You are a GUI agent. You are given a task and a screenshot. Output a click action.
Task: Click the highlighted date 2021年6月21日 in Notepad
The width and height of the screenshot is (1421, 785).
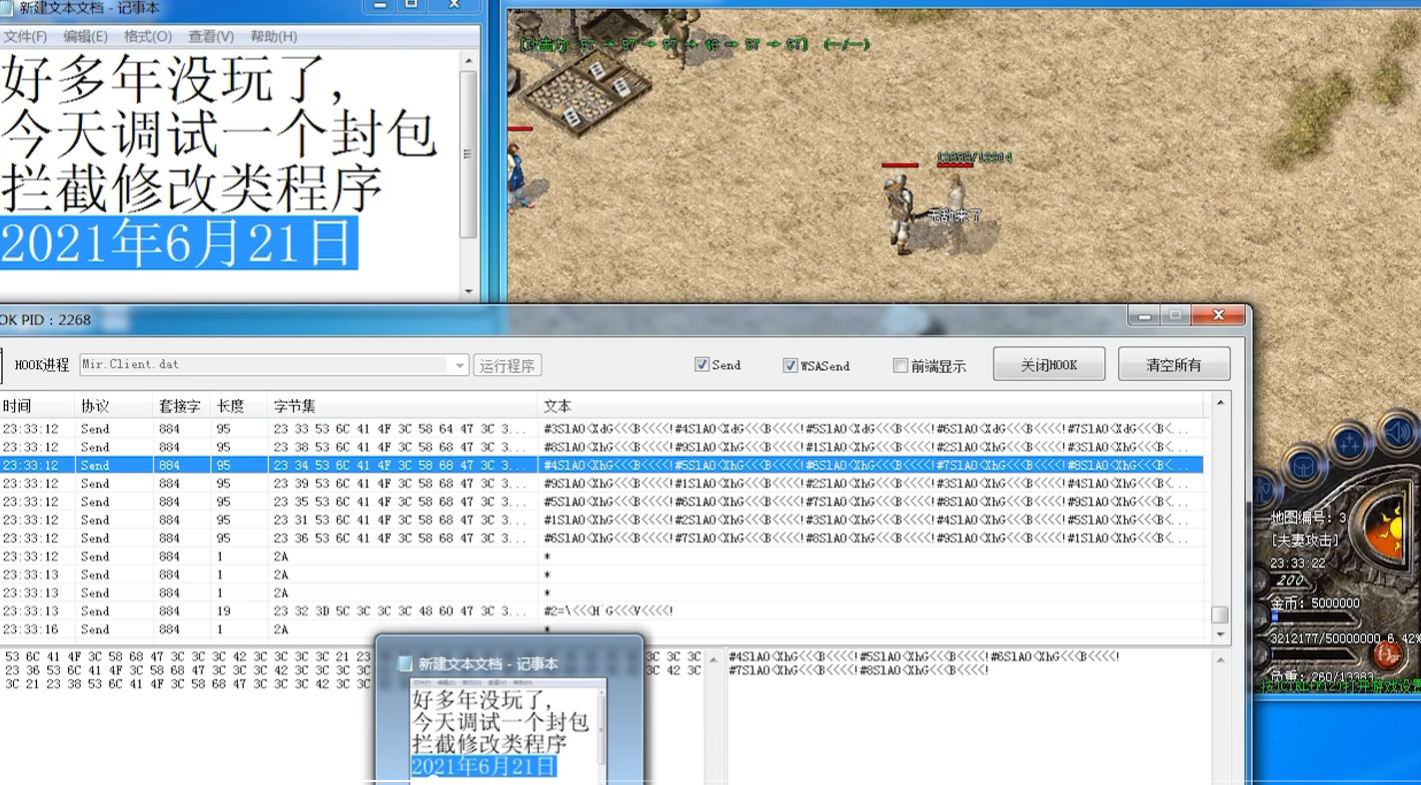point(178,243)
